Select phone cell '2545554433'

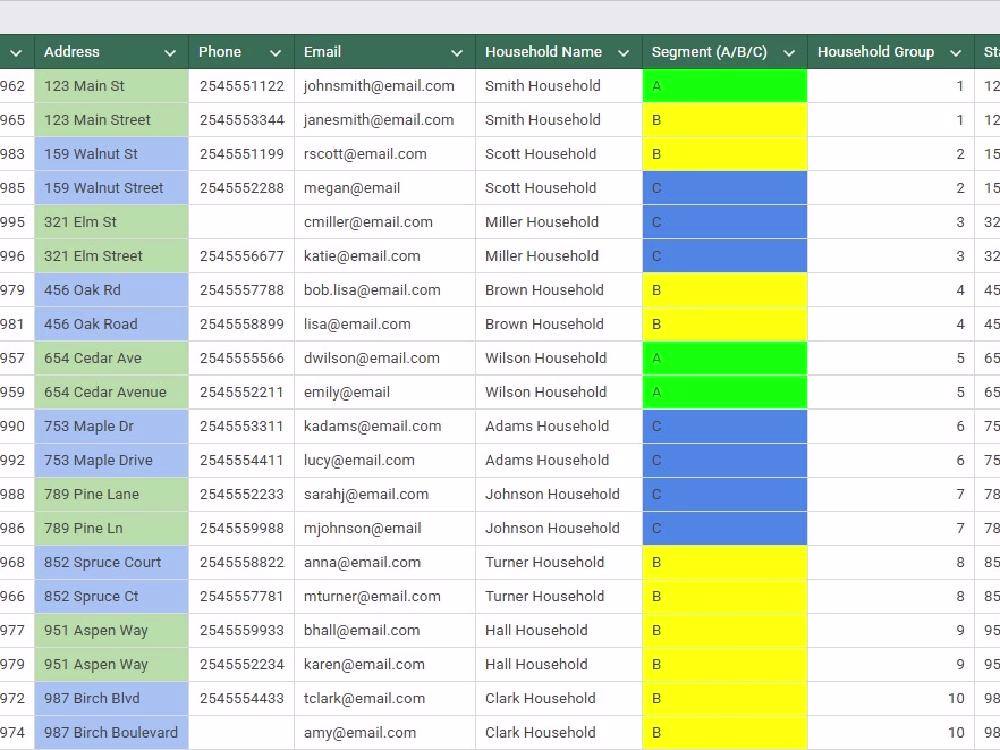pos(242,698)
